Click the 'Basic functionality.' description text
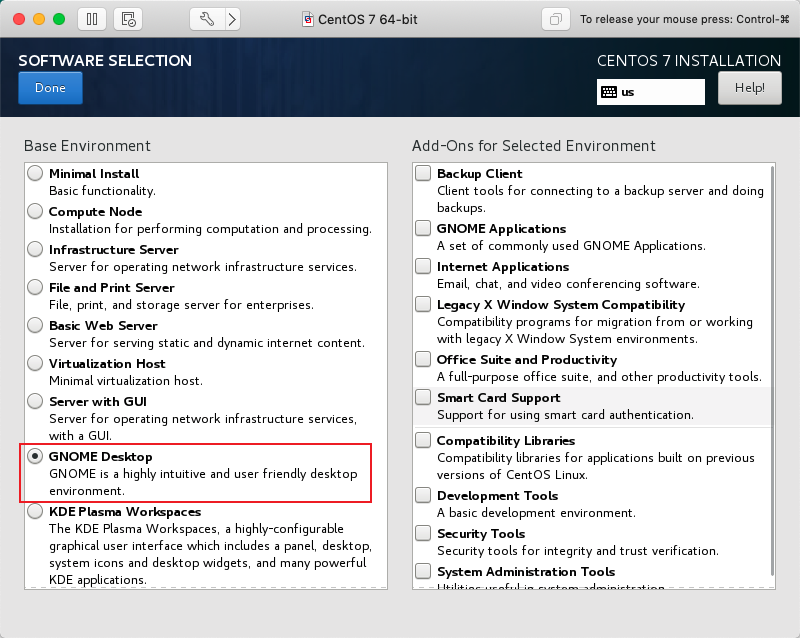800x638 pixels. [x=102, y=191]
